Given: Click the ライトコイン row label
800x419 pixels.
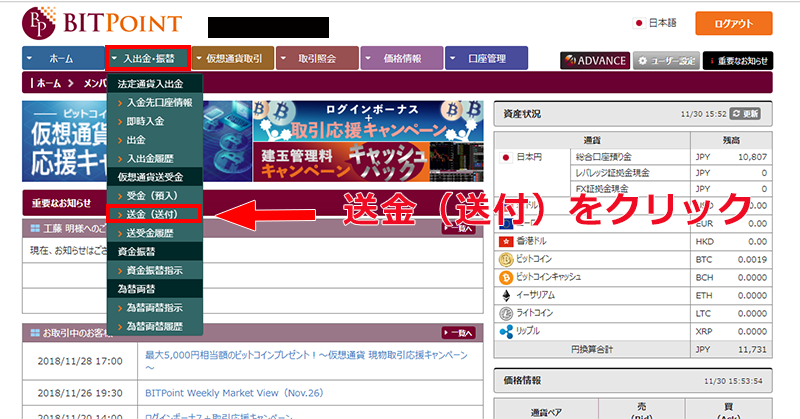Looking at the screenshot, I should [535, 313].
